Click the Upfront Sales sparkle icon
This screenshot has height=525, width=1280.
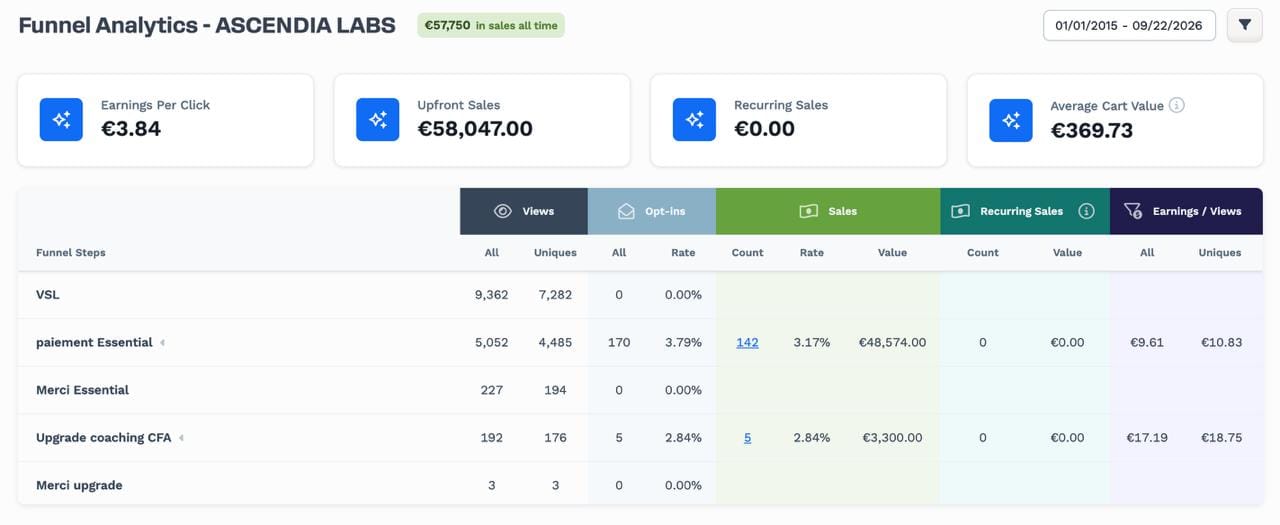pyautogui.click(x=378, y=119)
